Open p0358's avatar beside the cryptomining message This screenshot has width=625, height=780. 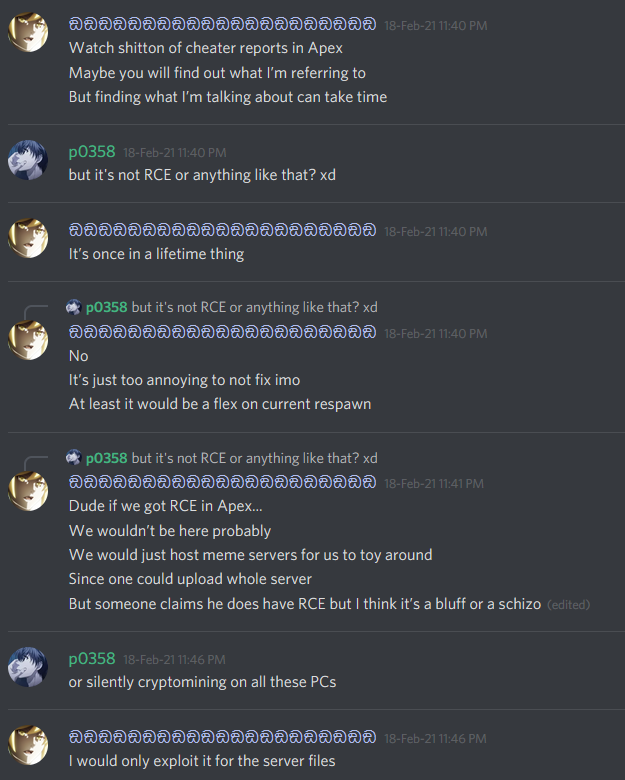click(x=28, y=667)
